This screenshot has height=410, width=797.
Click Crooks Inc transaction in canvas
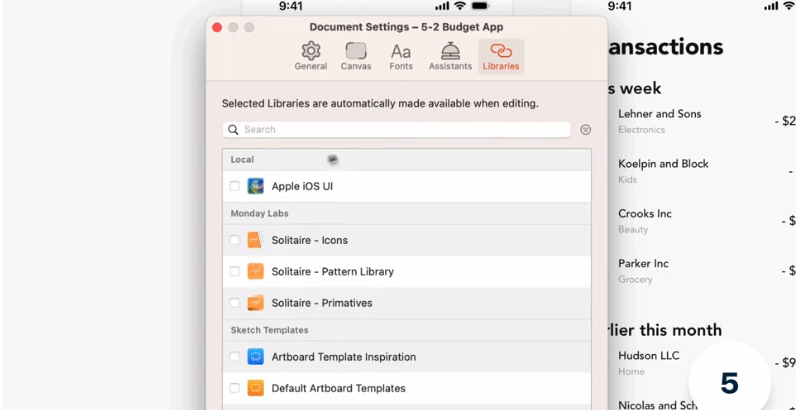(x=645, y=213)
